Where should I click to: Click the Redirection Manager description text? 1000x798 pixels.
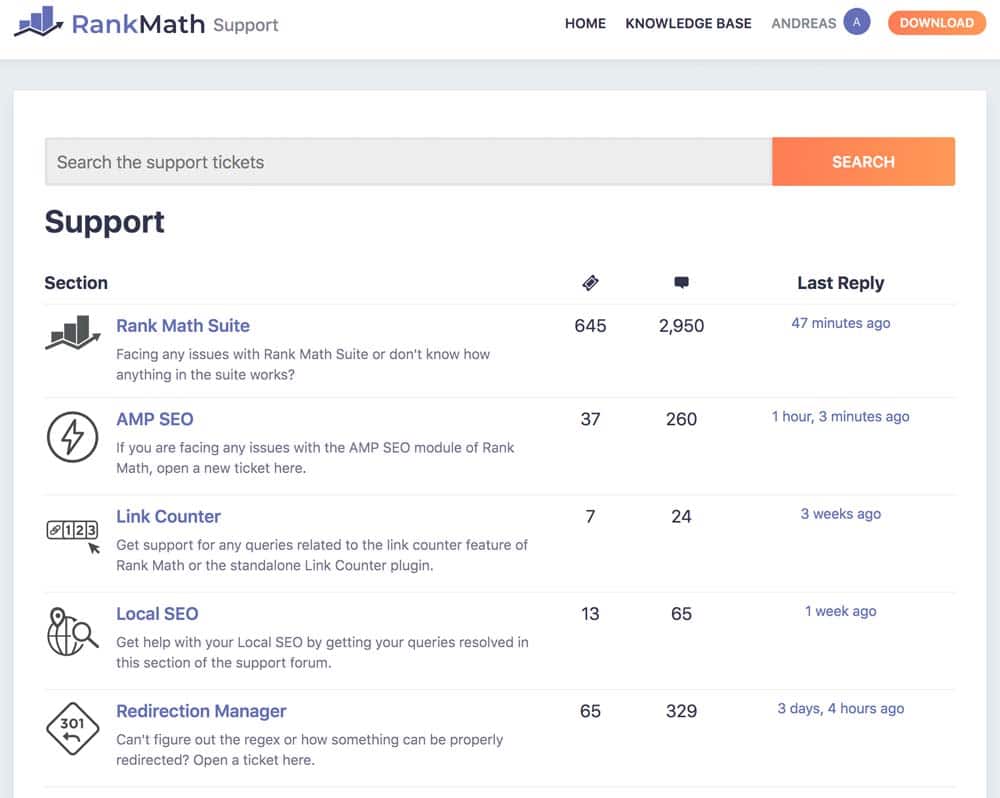[x=309, y=750]
